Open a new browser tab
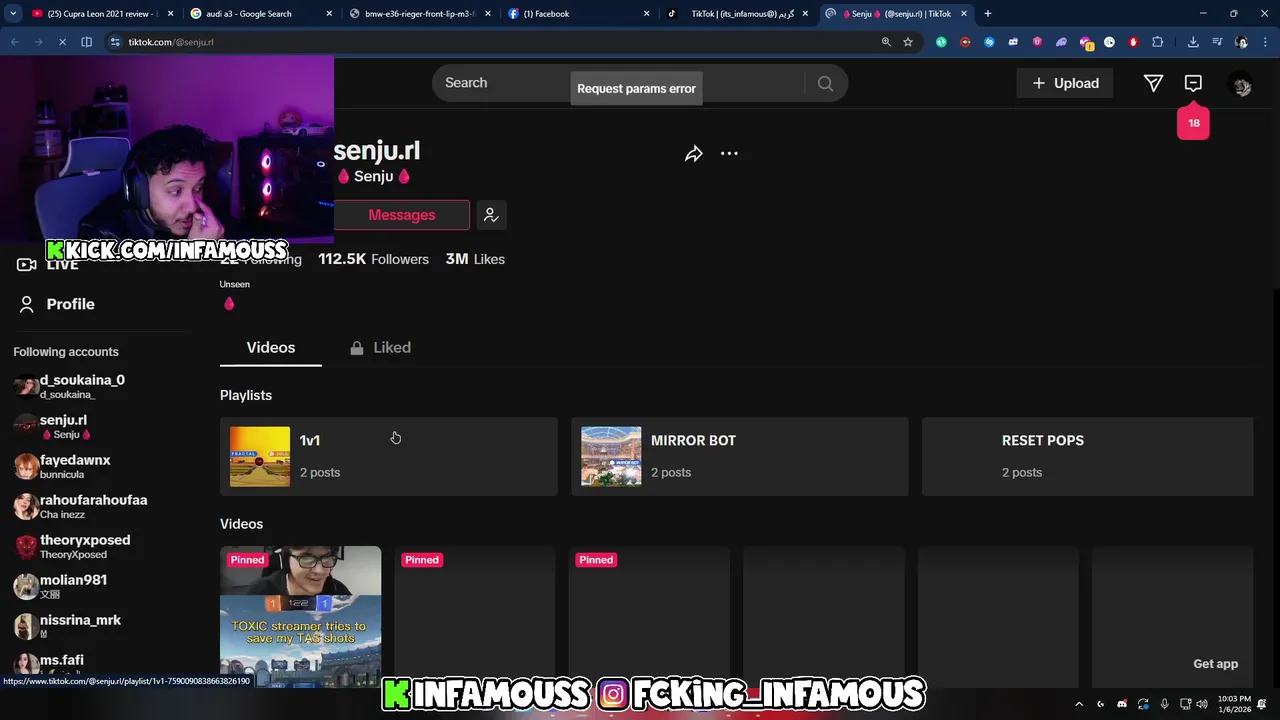Screen dimensions: 1280x720 pyautogui.click(x=988, y=14)
